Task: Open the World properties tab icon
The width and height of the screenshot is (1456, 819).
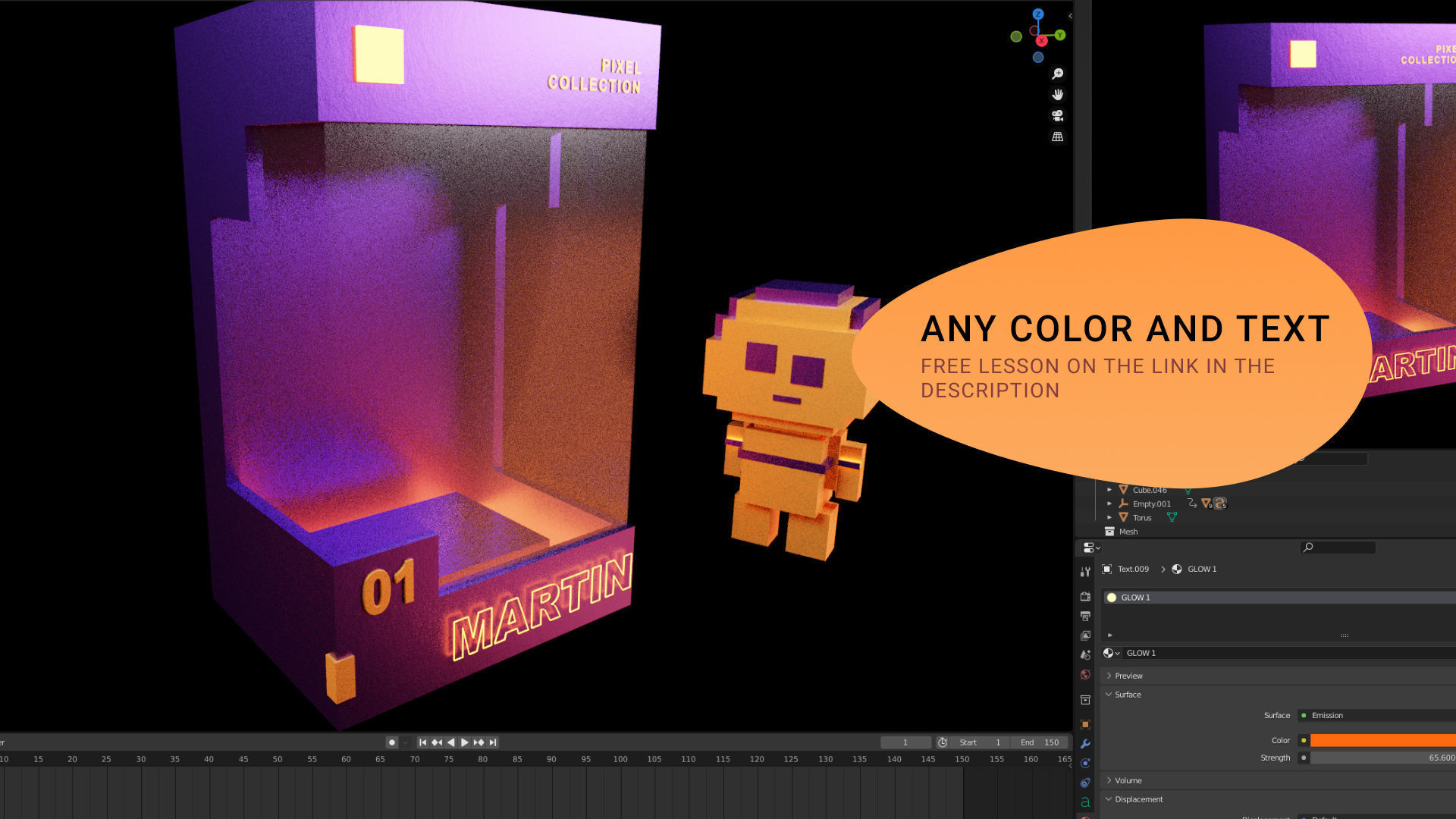Action: 1085,674
